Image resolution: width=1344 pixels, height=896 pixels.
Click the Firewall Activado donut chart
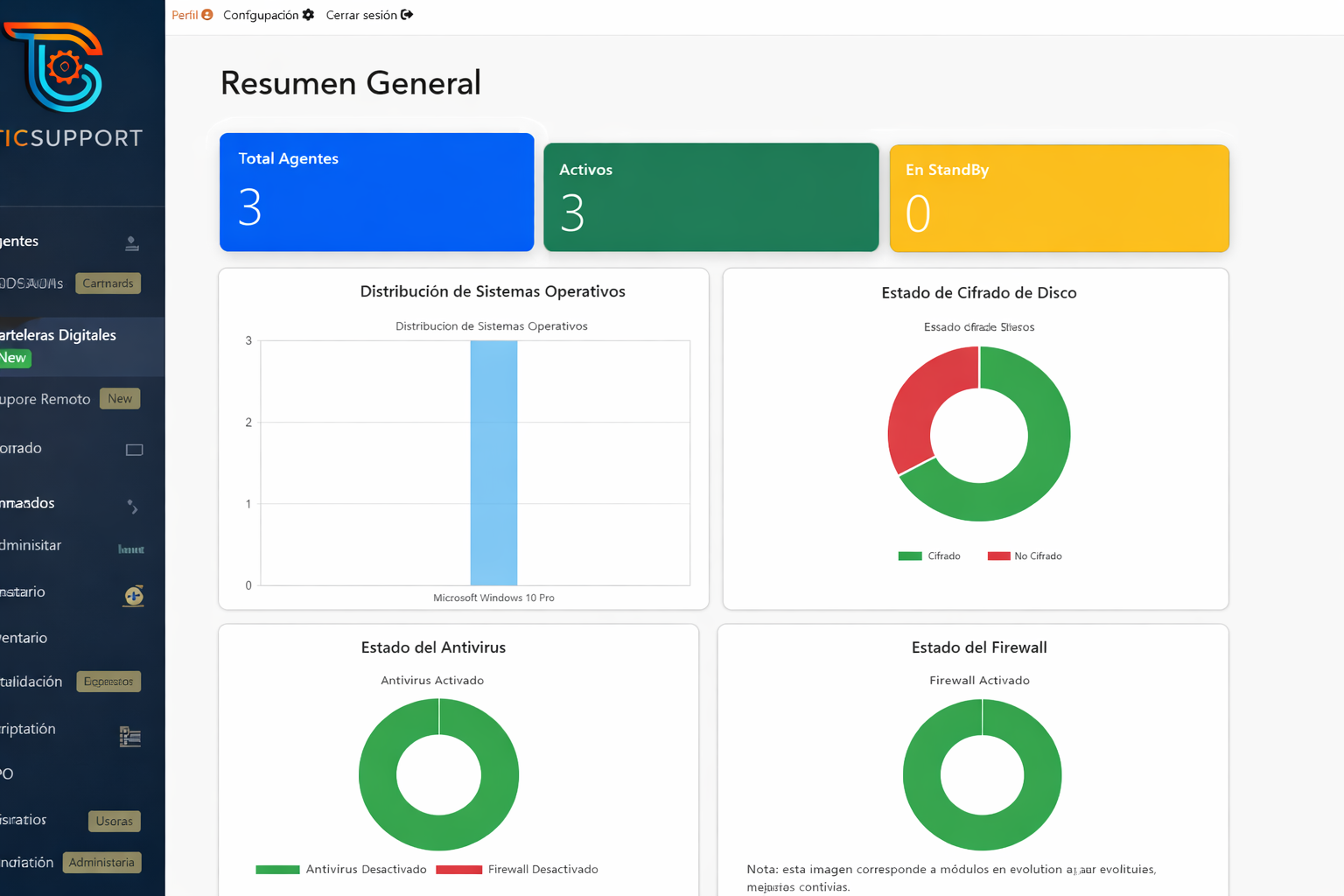tap(982, 775)
